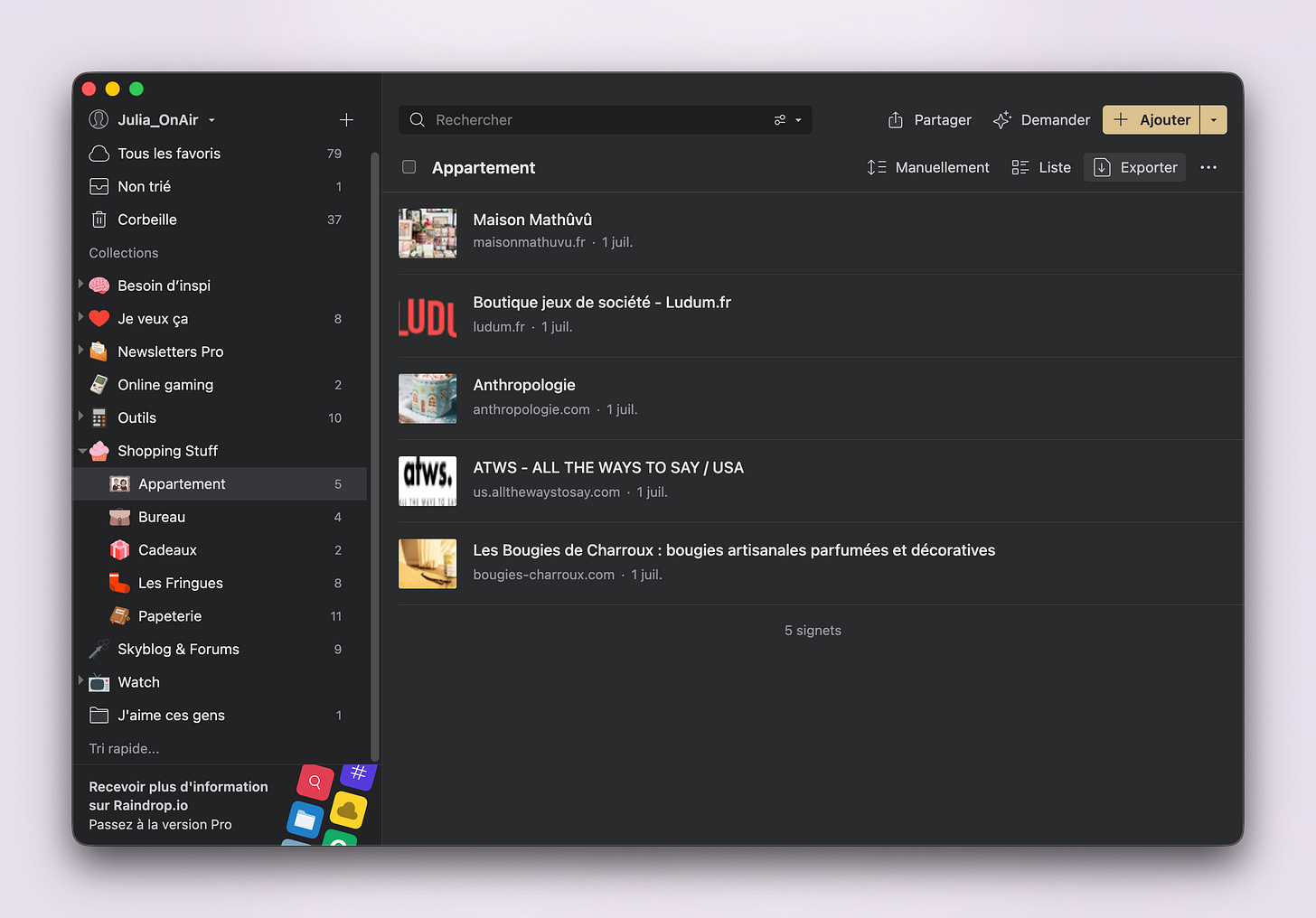The height and width of the screenshot is (918, 1316).
Task: Click the cupcake icon of Shopping Stuff
Action: 99,451
